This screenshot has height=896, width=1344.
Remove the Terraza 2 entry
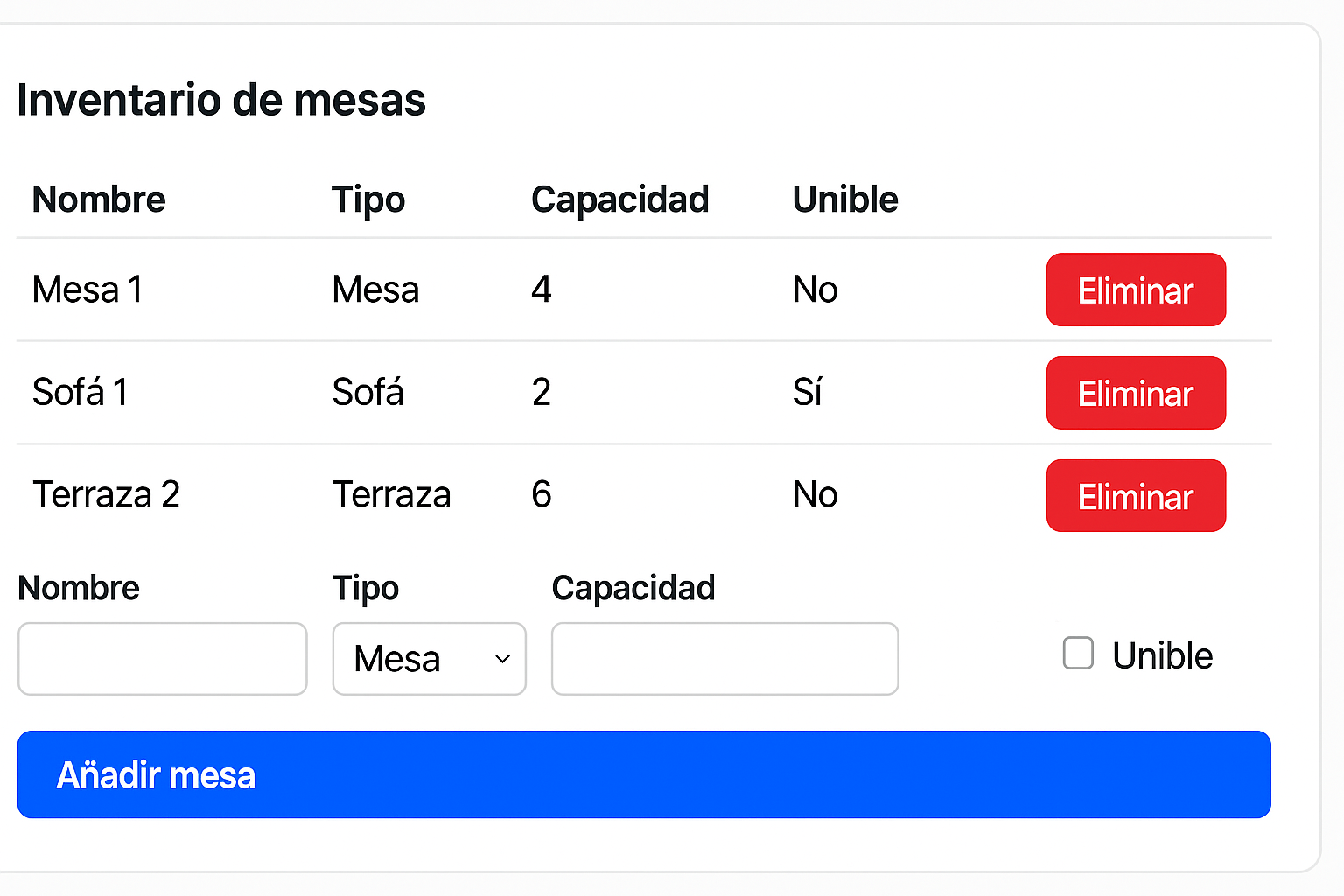1135,496
